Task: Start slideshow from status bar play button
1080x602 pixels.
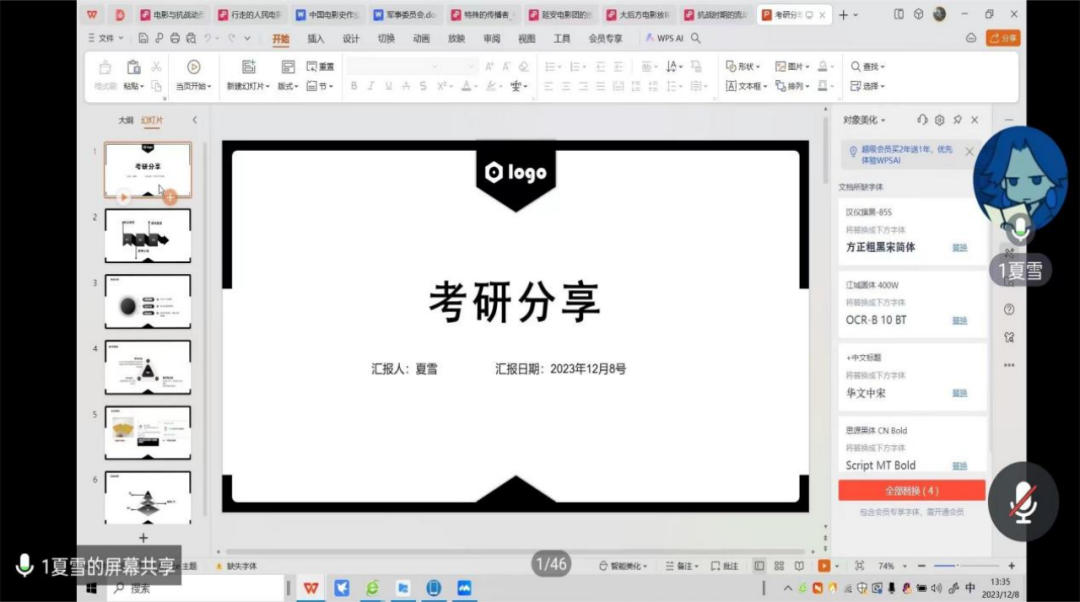Action: click(x=824, y=566)
